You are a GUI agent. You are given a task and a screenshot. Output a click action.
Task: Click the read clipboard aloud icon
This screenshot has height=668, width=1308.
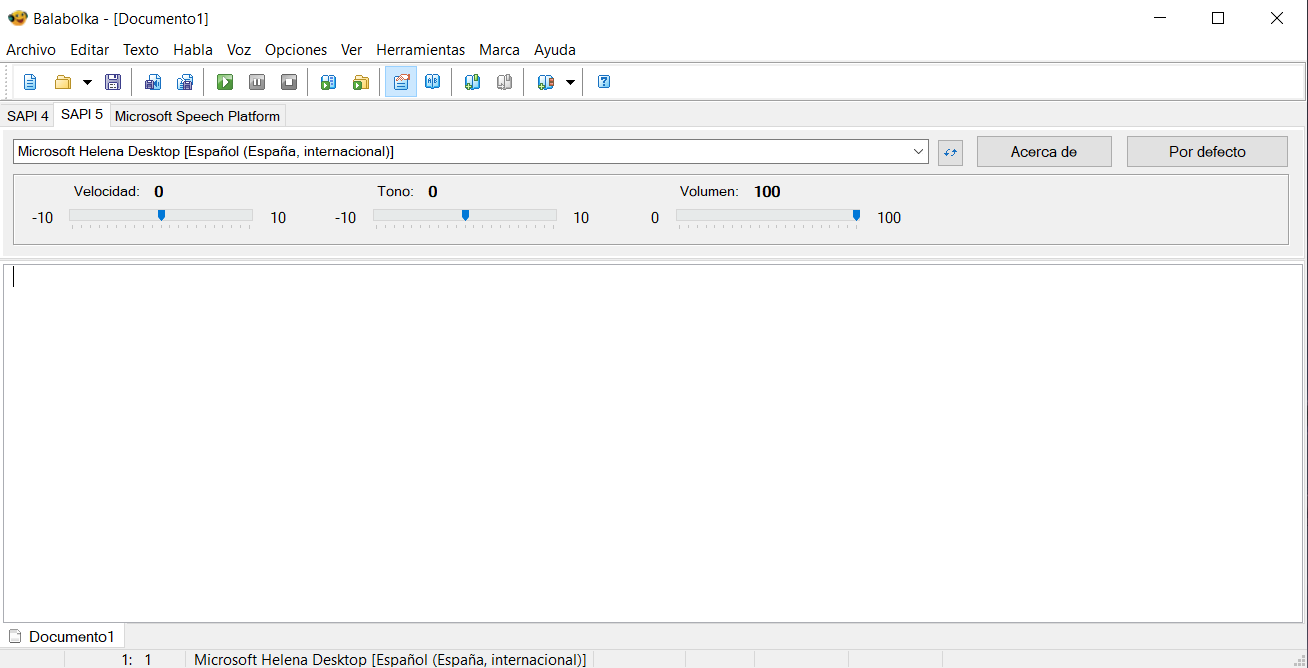pyautogui.click(x=328, y=82)
